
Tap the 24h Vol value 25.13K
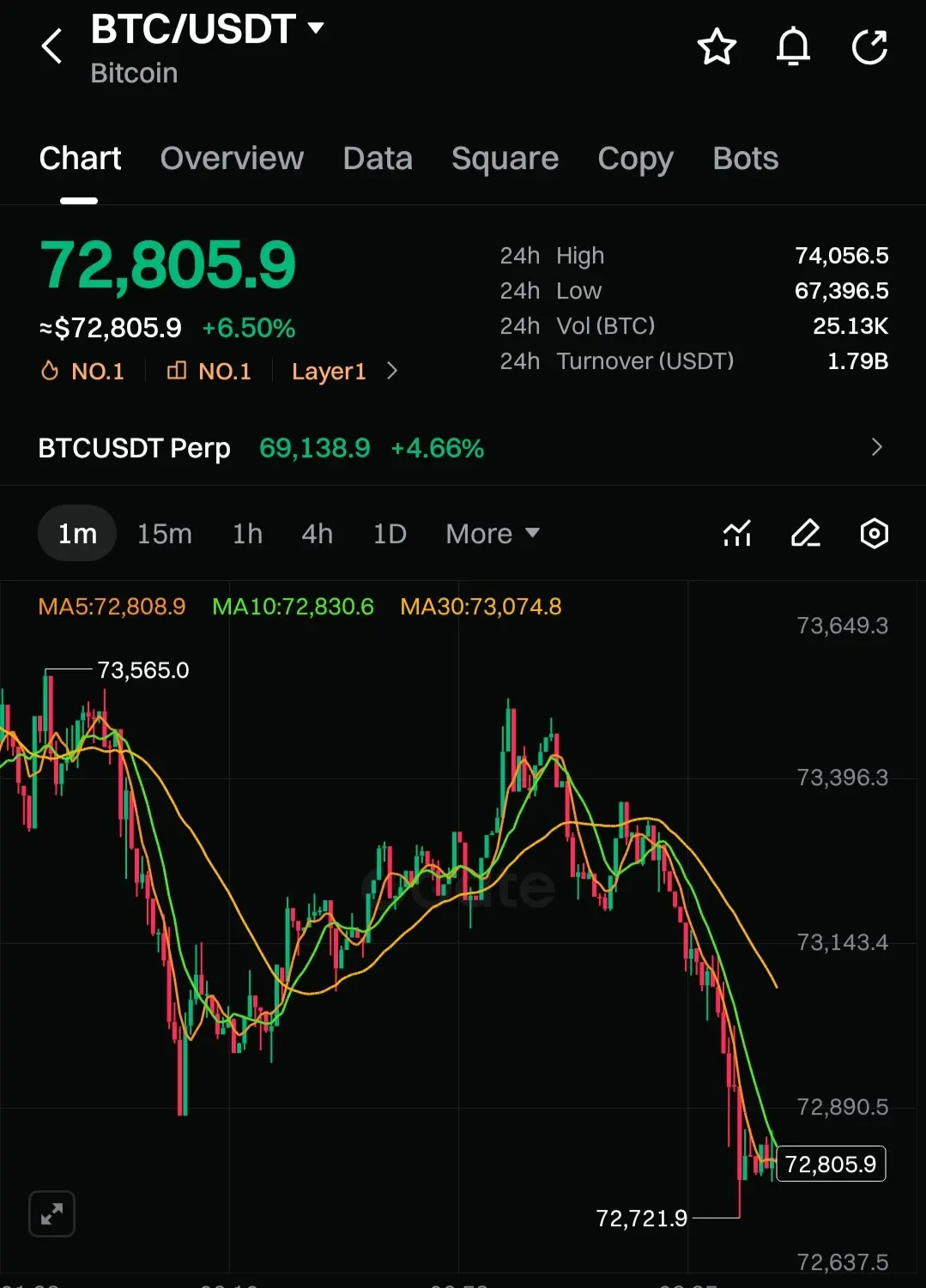pyautogui.click(x=850, y=326)
